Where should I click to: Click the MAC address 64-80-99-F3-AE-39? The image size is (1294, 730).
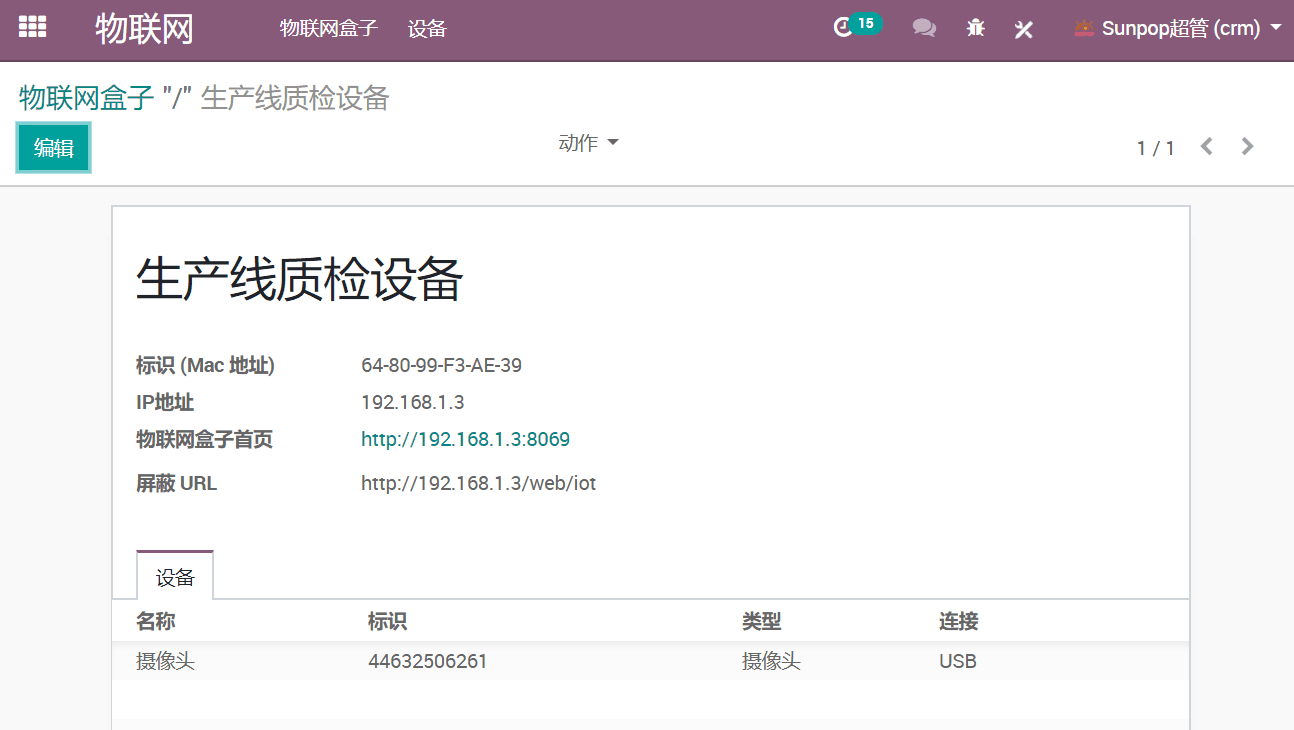[441, 365]
